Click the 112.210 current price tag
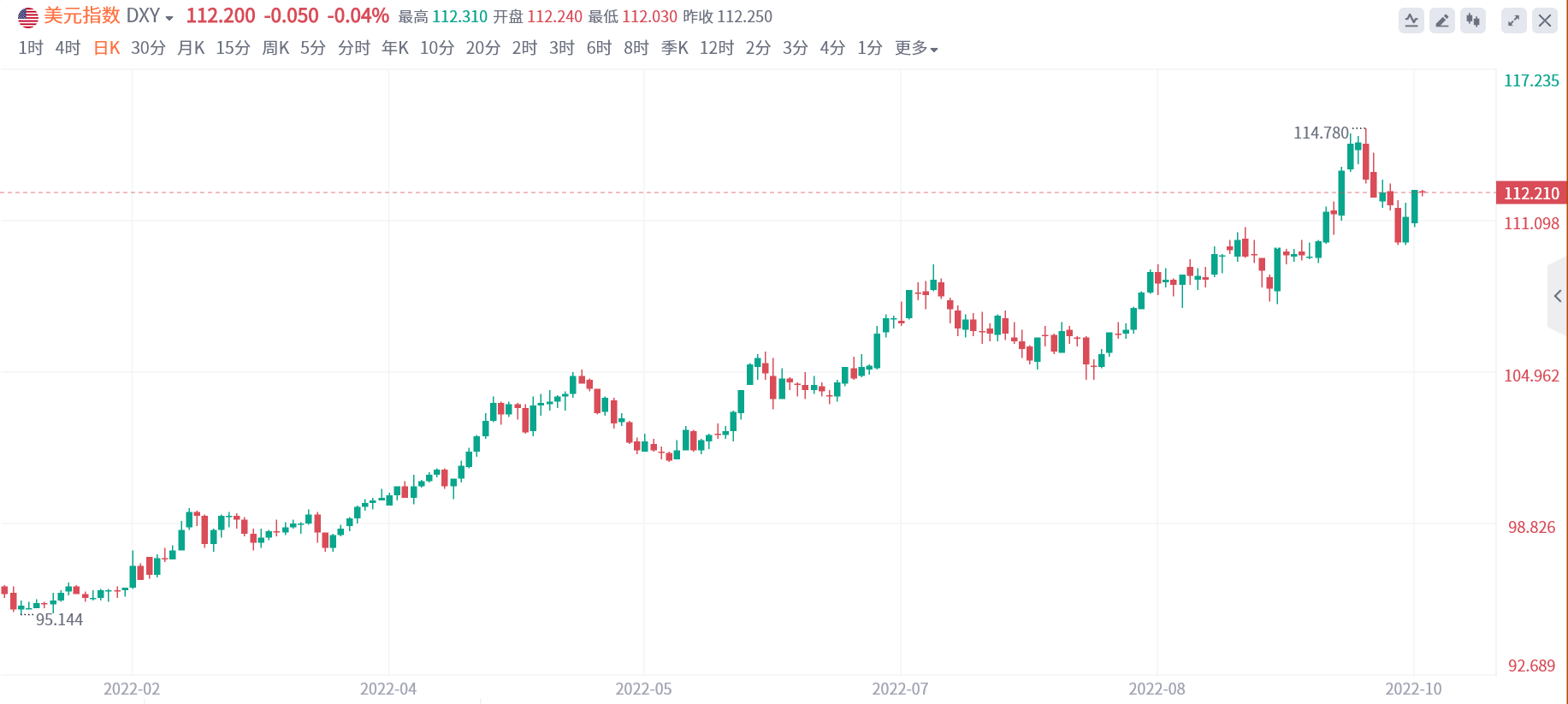 [x=1531, y=193]
